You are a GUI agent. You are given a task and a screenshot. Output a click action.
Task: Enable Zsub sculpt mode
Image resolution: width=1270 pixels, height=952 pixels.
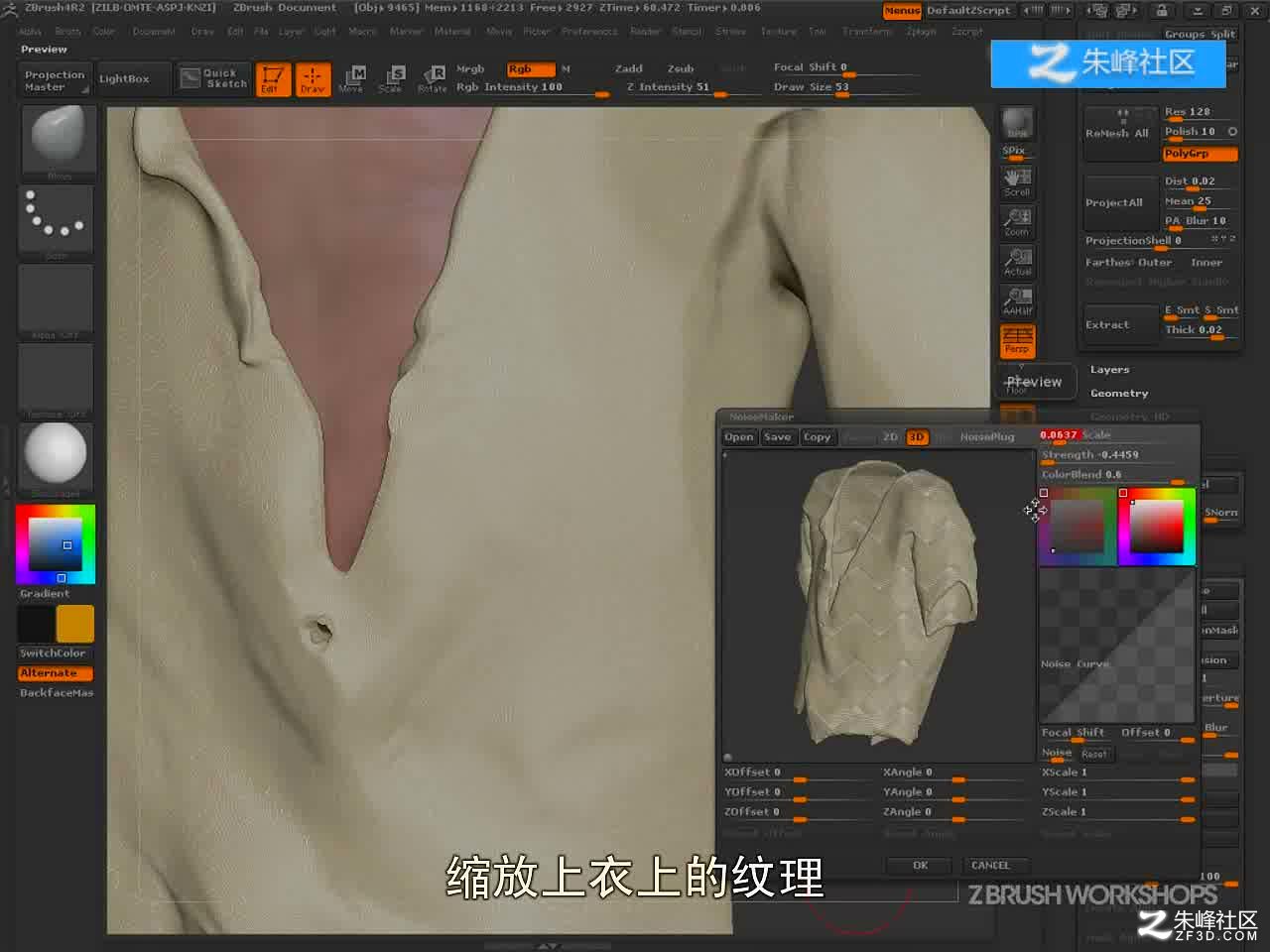pos(681,69)
